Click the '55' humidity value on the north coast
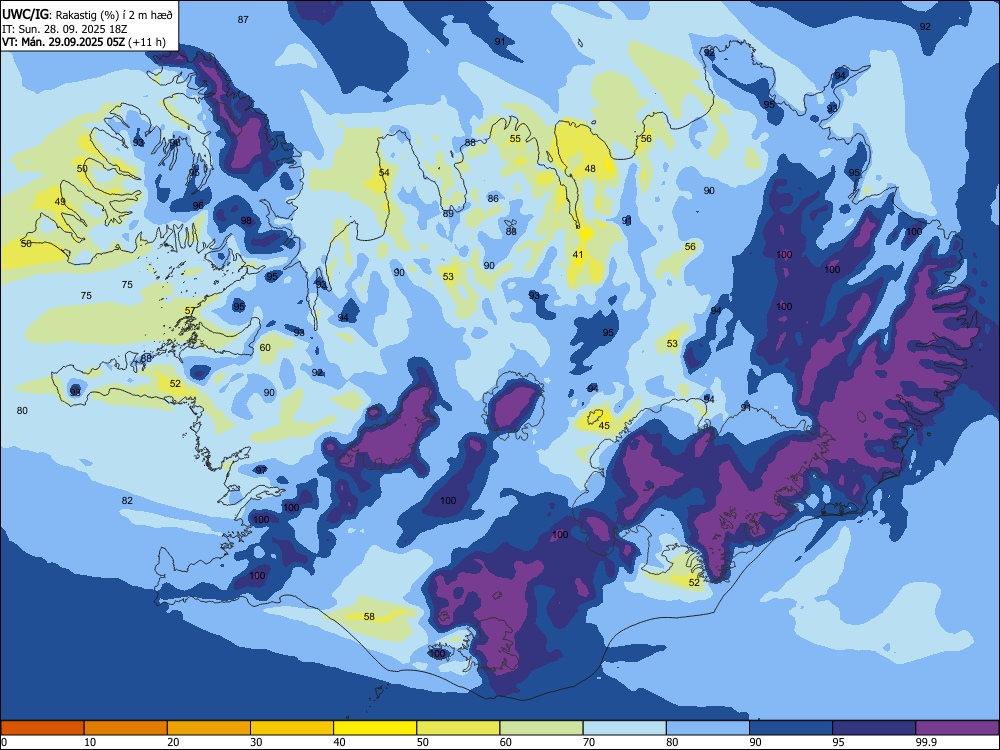Viewport: 1000px width, 750px height. coord(515,138)
